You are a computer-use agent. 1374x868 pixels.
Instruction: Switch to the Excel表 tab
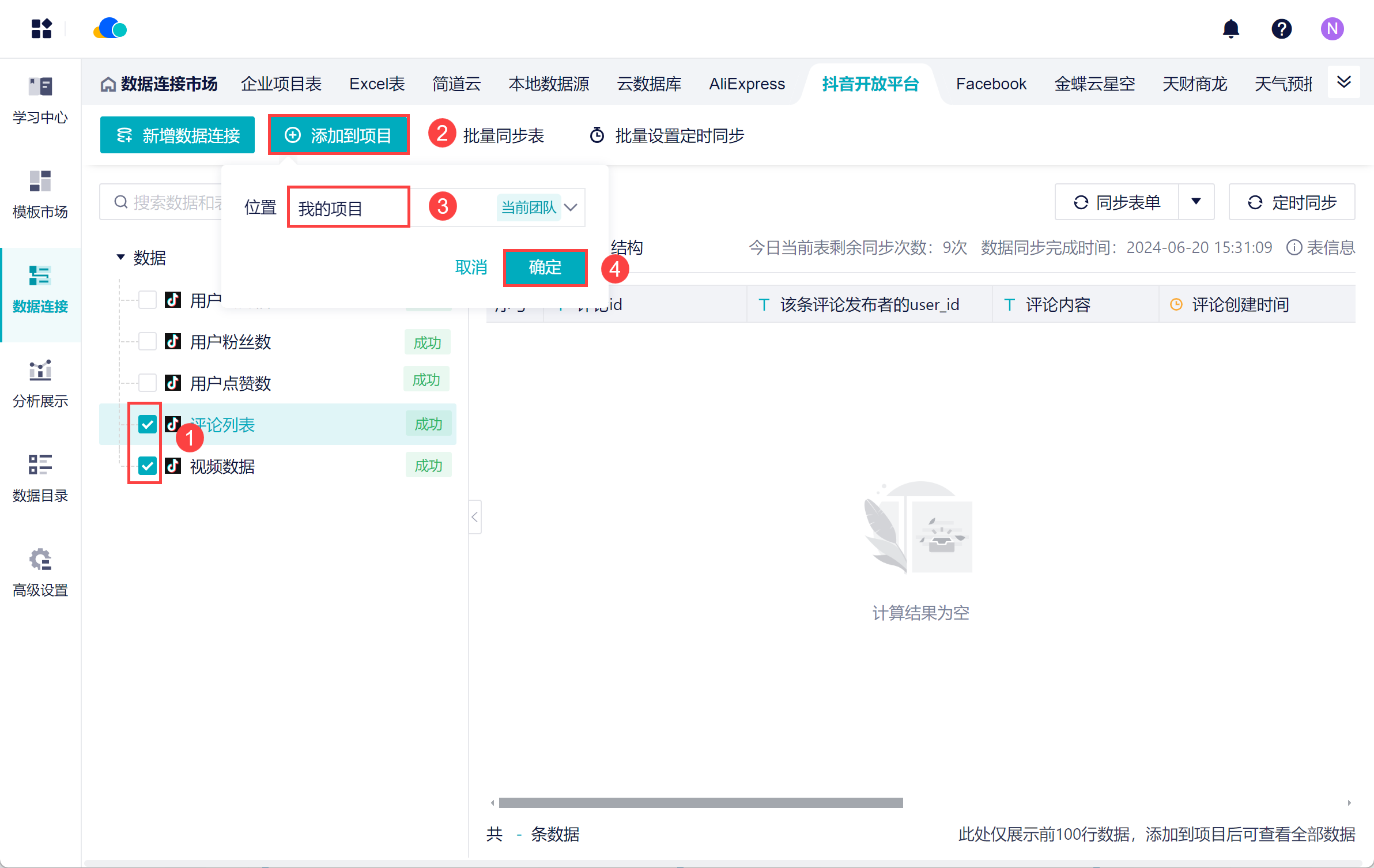click(x=377, y=84)
